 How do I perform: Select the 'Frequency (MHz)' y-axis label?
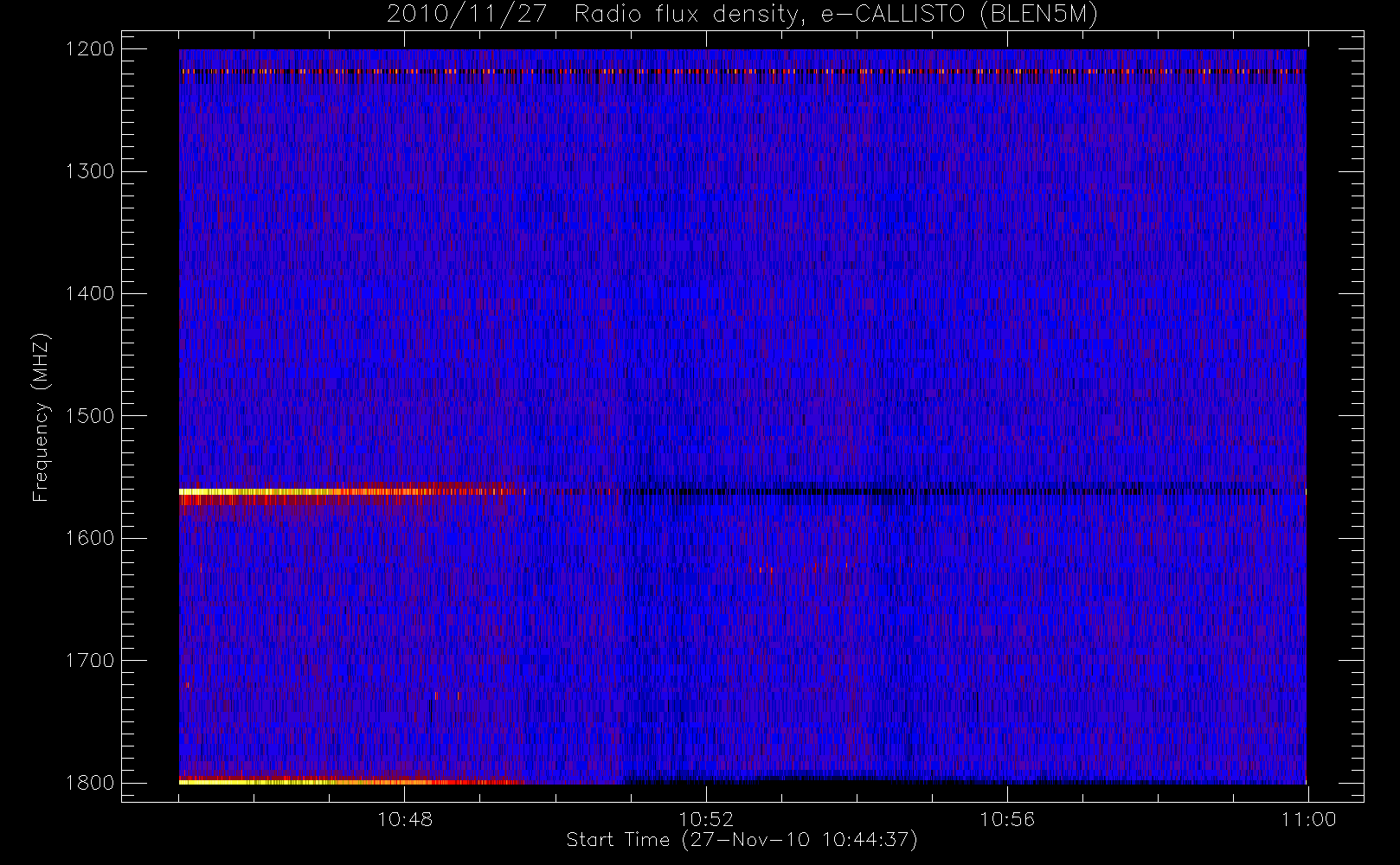40,417
